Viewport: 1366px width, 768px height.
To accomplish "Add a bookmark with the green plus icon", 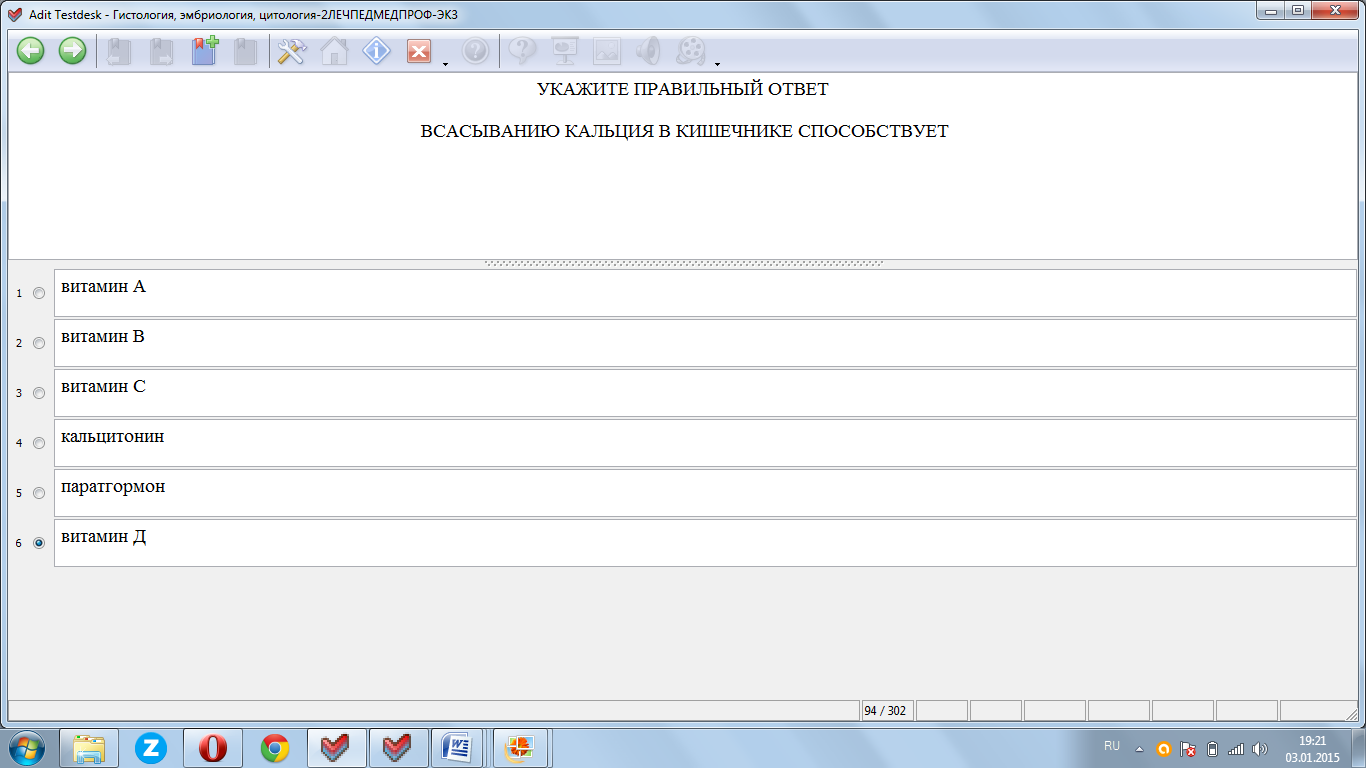I will [204, 51].
